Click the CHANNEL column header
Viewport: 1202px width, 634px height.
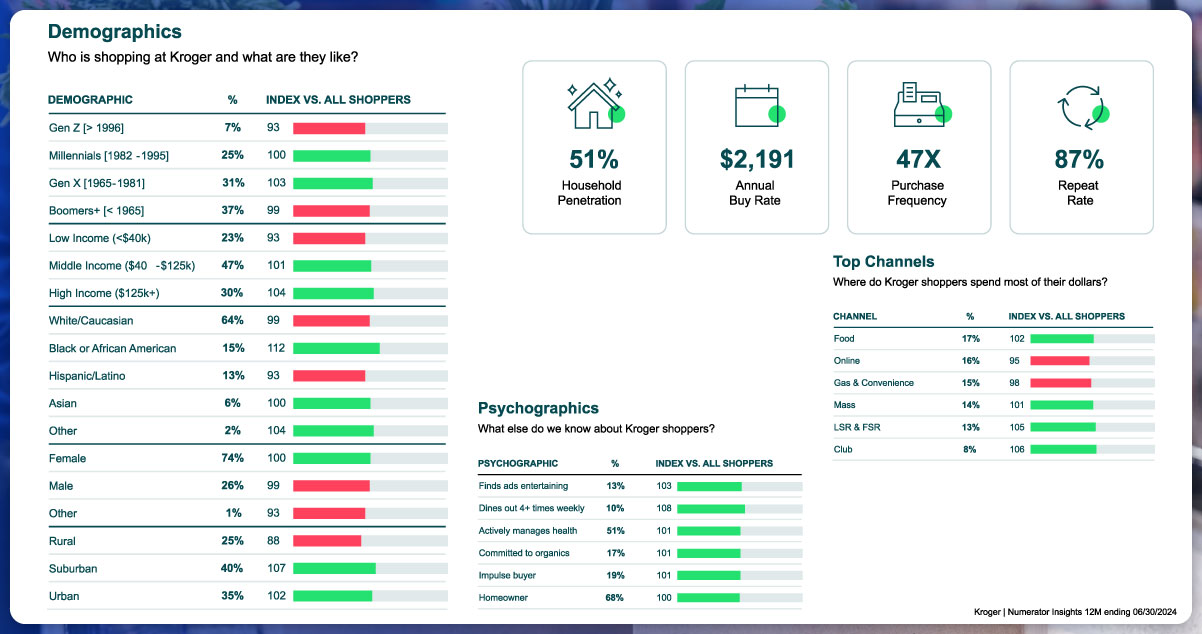click(x=855, y=316)
